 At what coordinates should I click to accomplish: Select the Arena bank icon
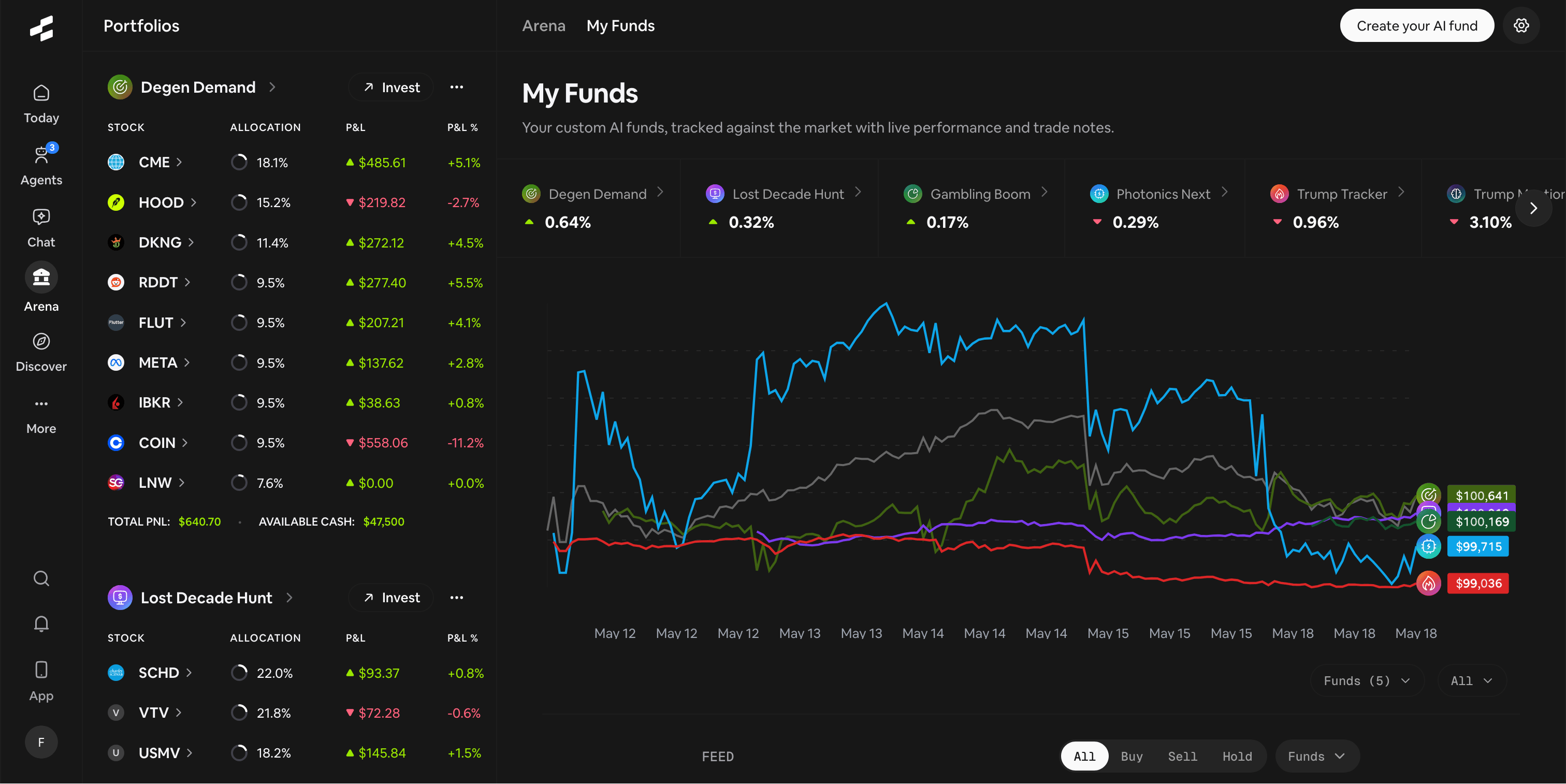[x=41, y=277]
